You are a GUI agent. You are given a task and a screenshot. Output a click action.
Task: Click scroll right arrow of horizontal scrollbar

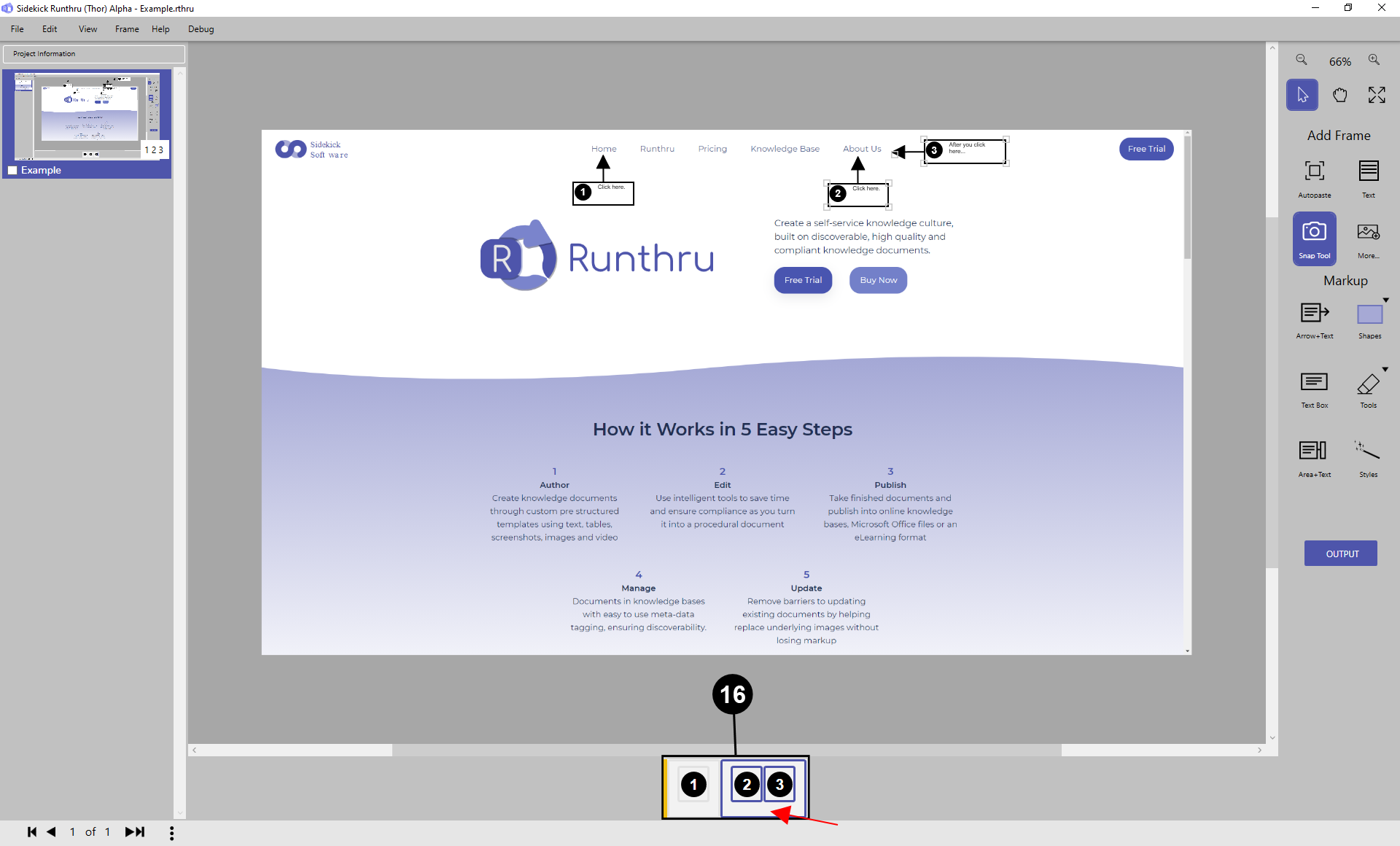1259,750
